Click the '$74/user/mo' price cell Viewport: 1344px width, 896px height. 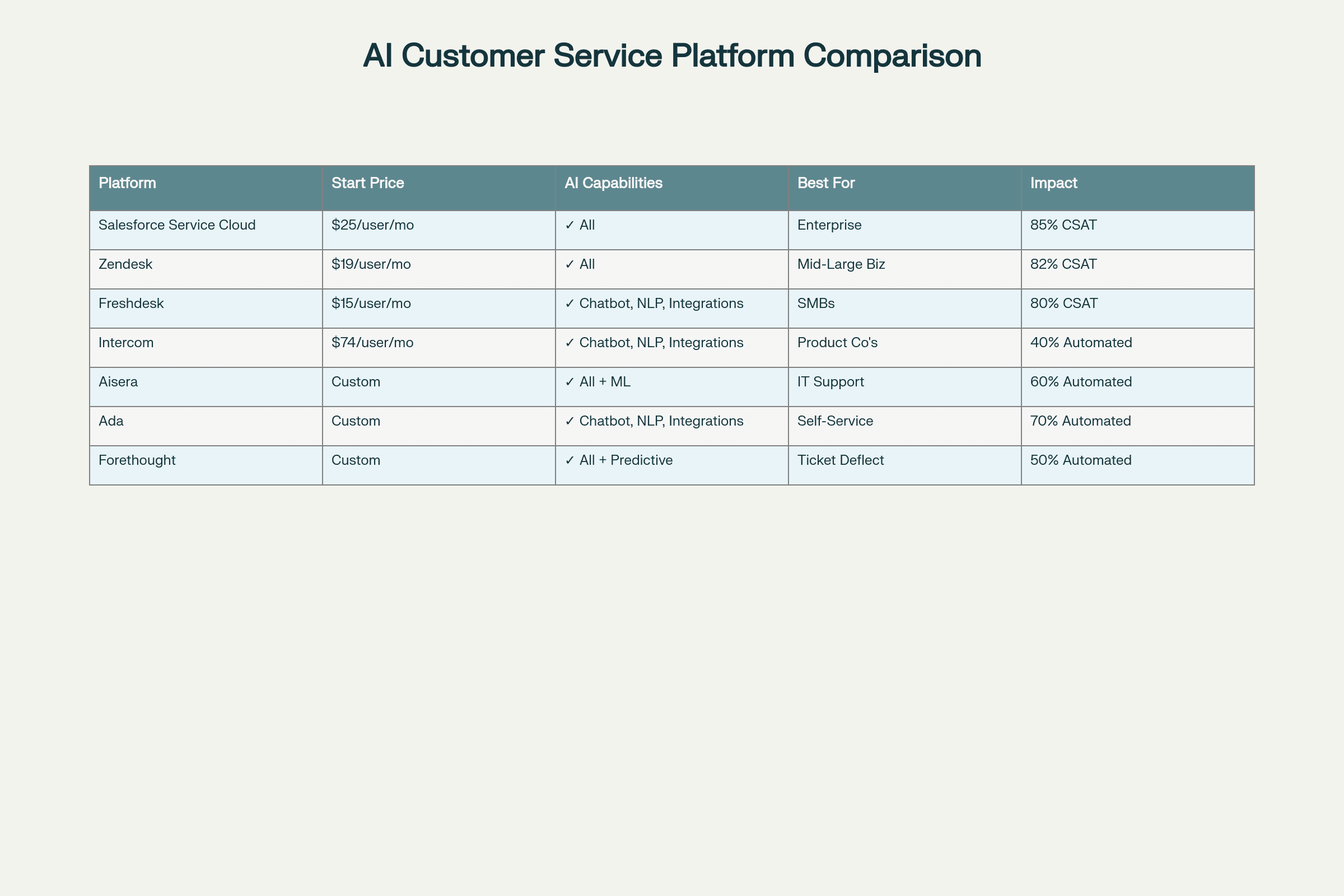coord(439,348)
